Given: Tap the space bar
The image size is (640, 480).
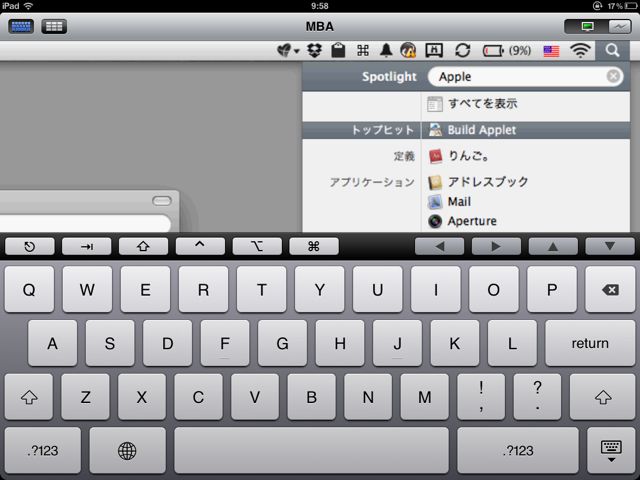Looking at the screenshot, I should click(x=311, y=451).
